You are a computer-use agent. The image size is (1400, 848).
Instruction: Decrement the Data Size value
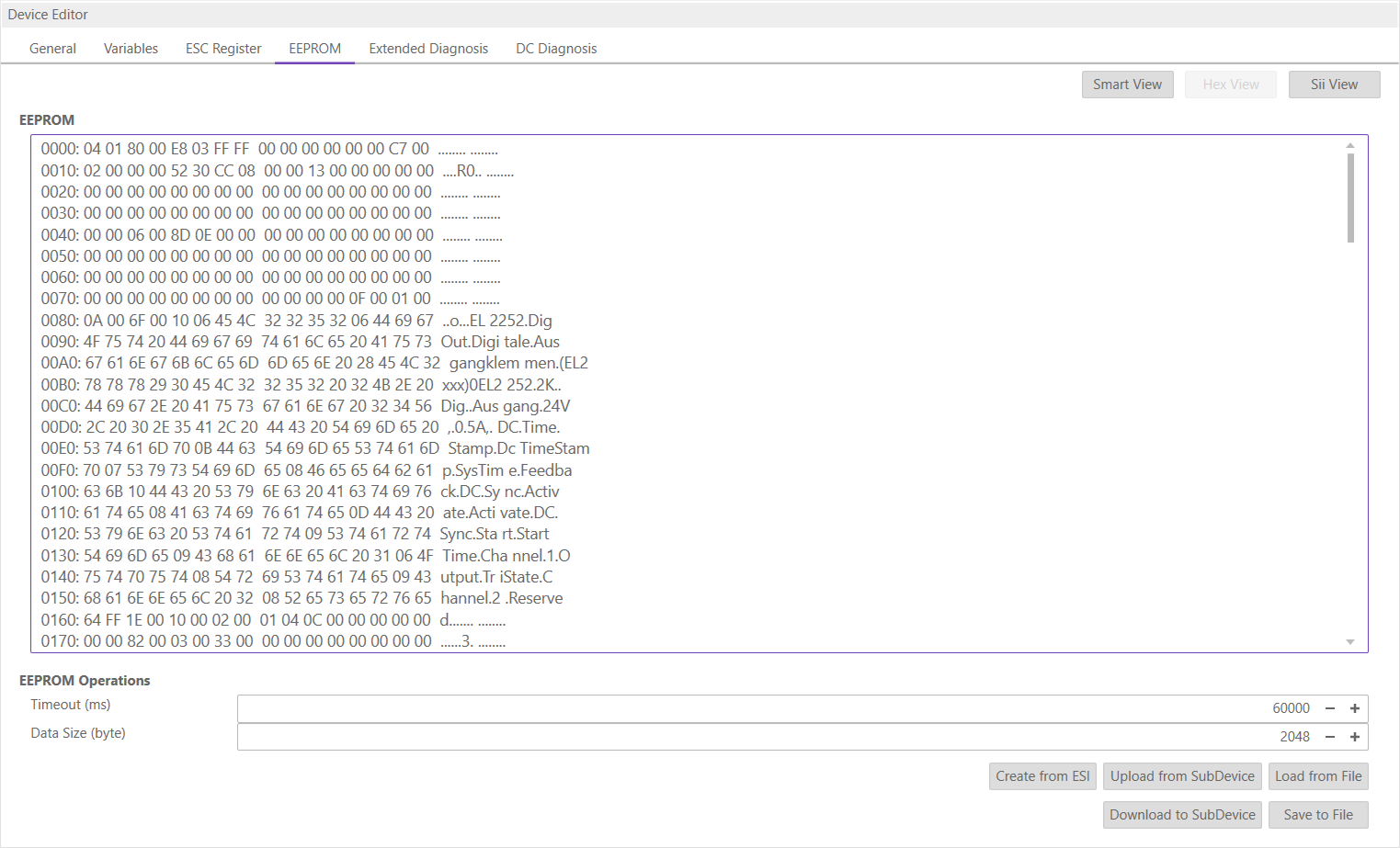pos(1329,736)
